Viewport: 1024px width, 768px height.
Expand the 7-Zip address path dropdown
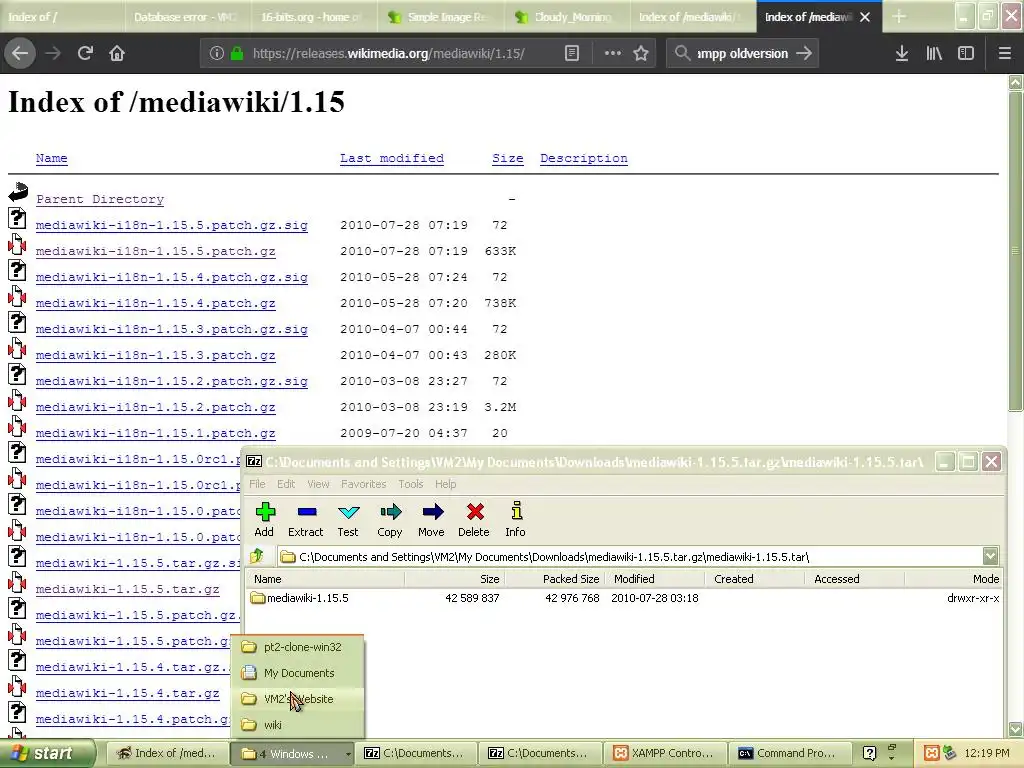tap(991, 556)
